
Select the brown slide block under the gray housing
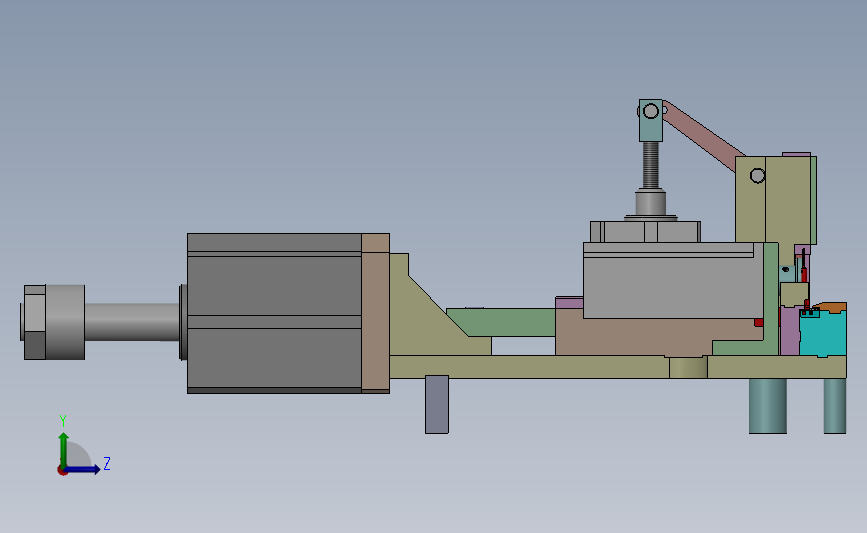click(x=636, y=337)
